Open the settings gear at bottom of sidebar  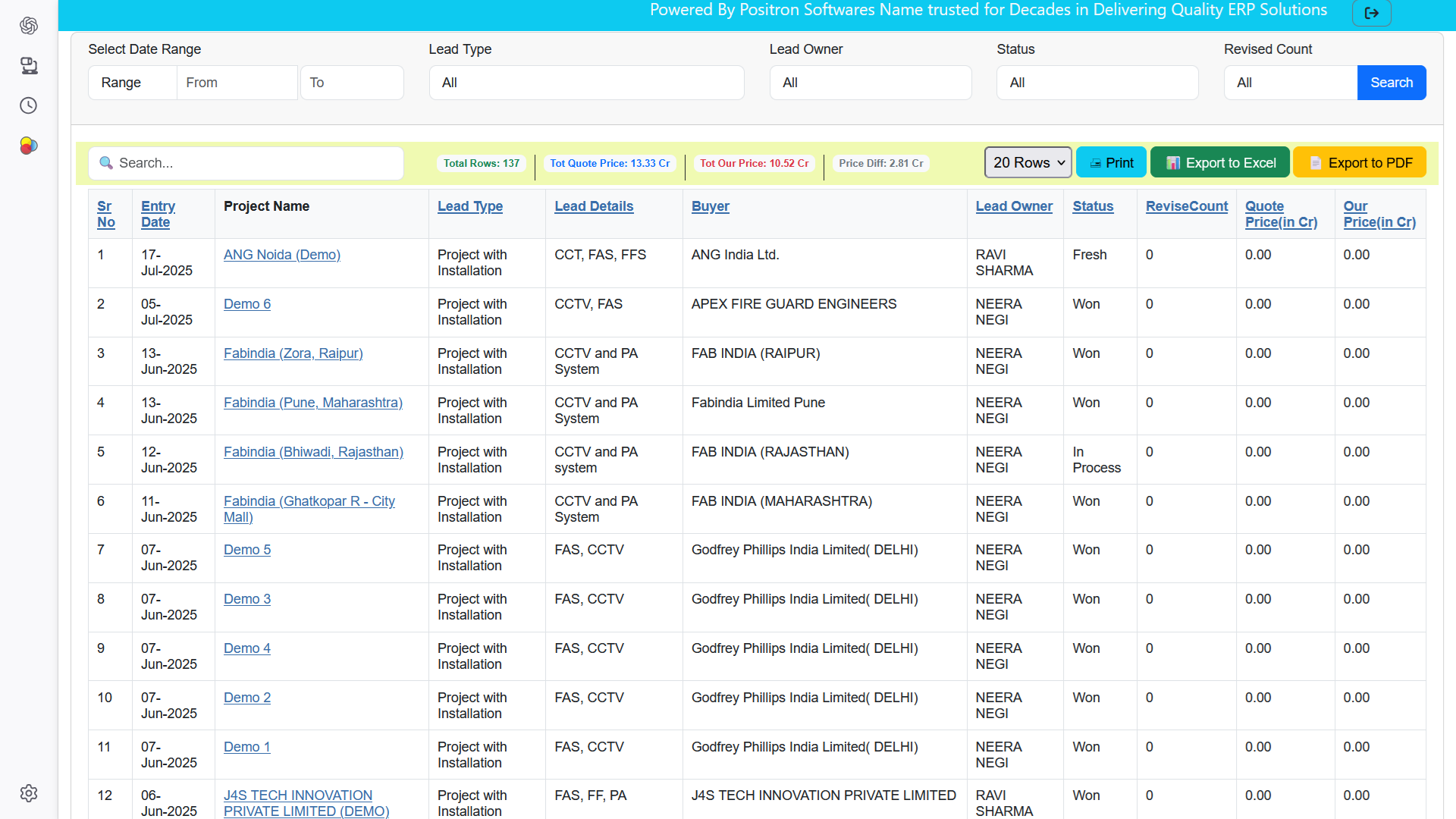pyautogui.click(x=29, y=793)
